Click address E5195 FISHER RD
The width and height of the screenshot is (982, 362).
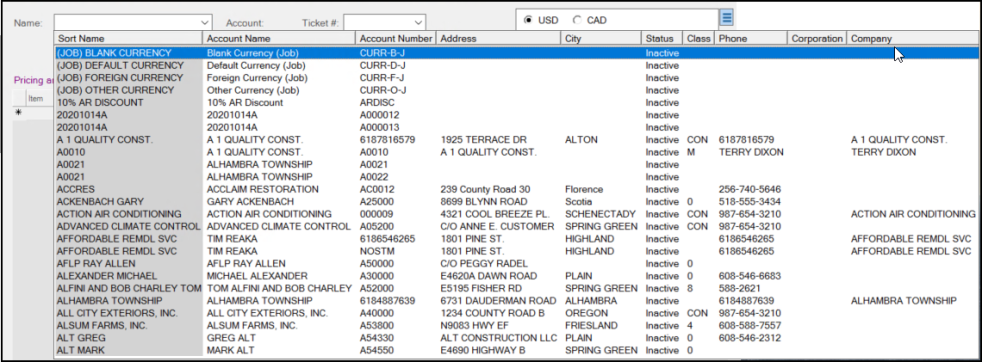point(479,288)
